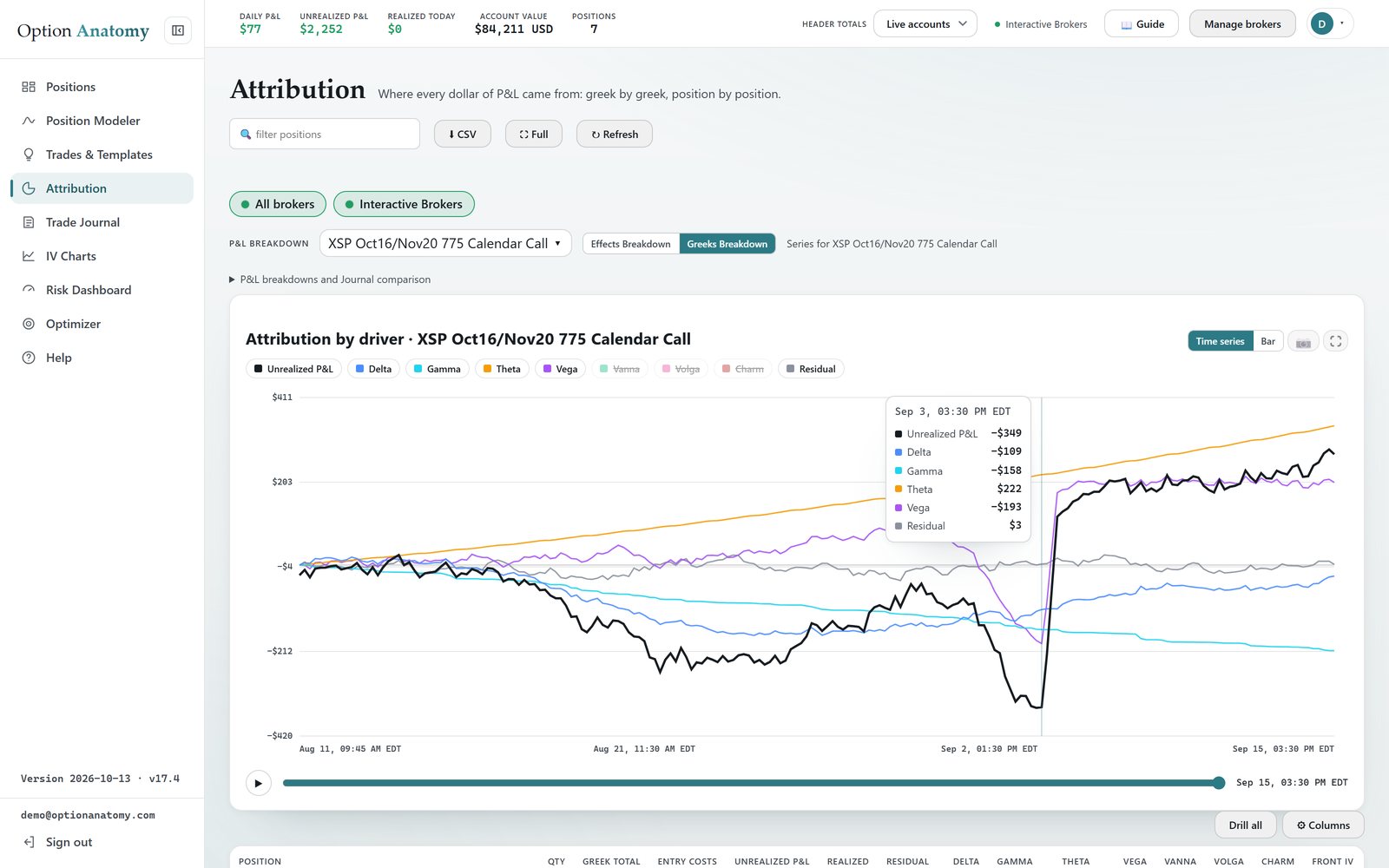Refresh attribution data
The width and height of the screenshot is (1389, 868).
pos(615,134)
